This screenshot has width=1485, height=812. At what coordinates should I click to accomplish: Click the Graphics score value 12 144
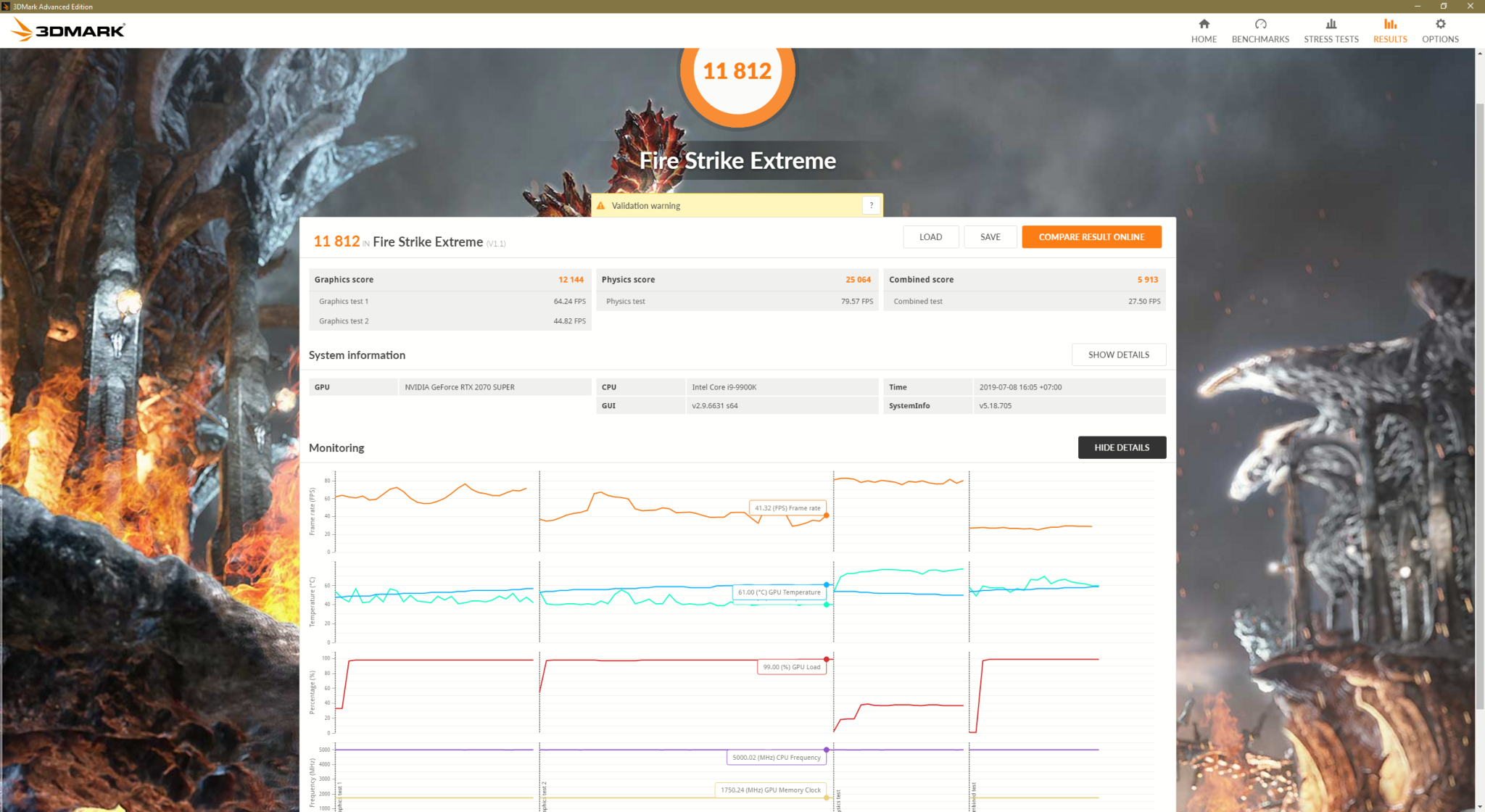571,280
